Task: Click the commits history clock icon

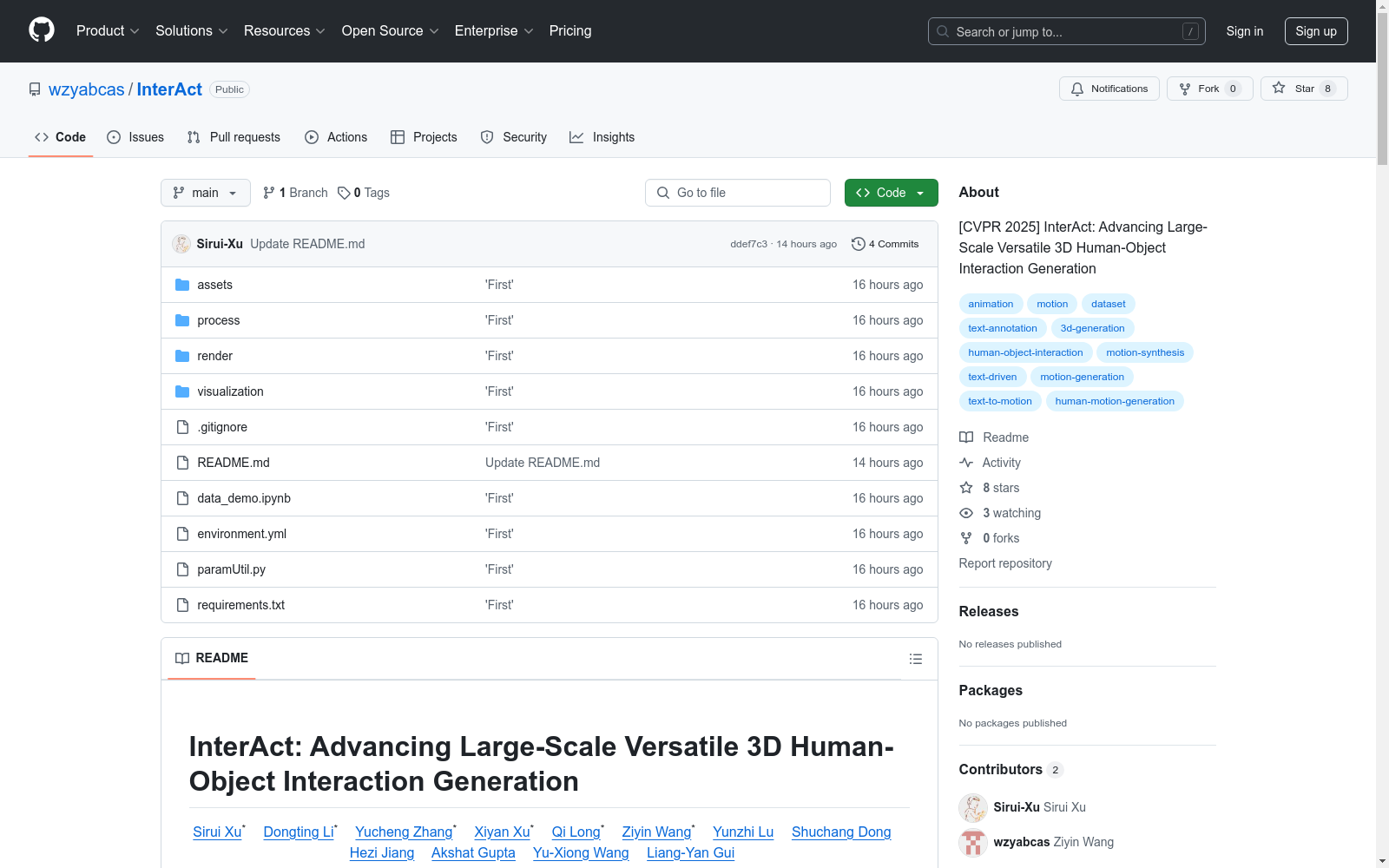Action: pos(859,244)
